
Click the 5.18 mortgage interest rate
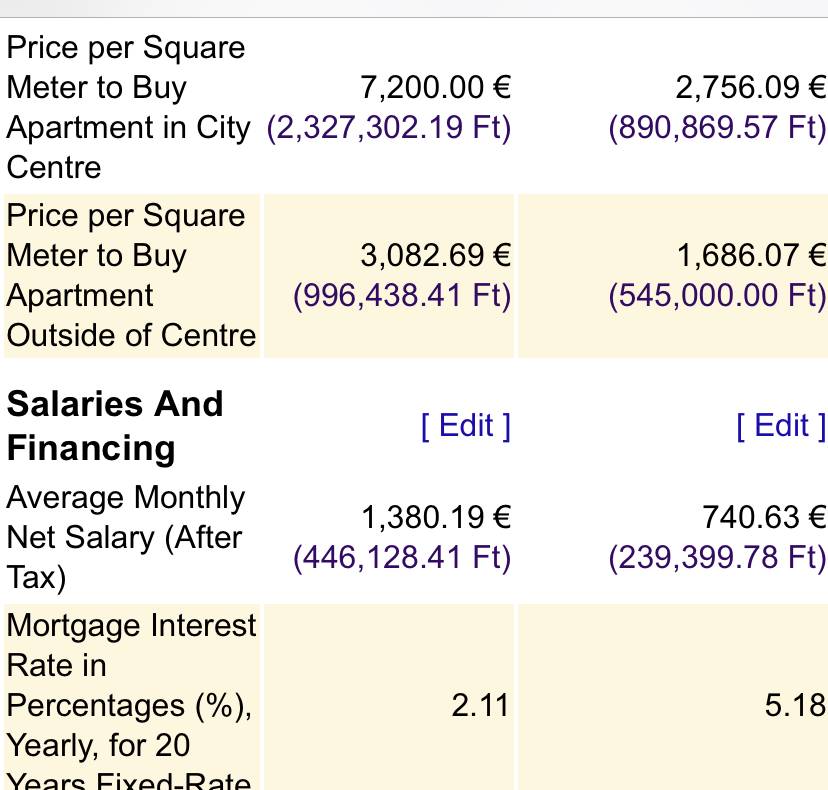pos(795,706)
